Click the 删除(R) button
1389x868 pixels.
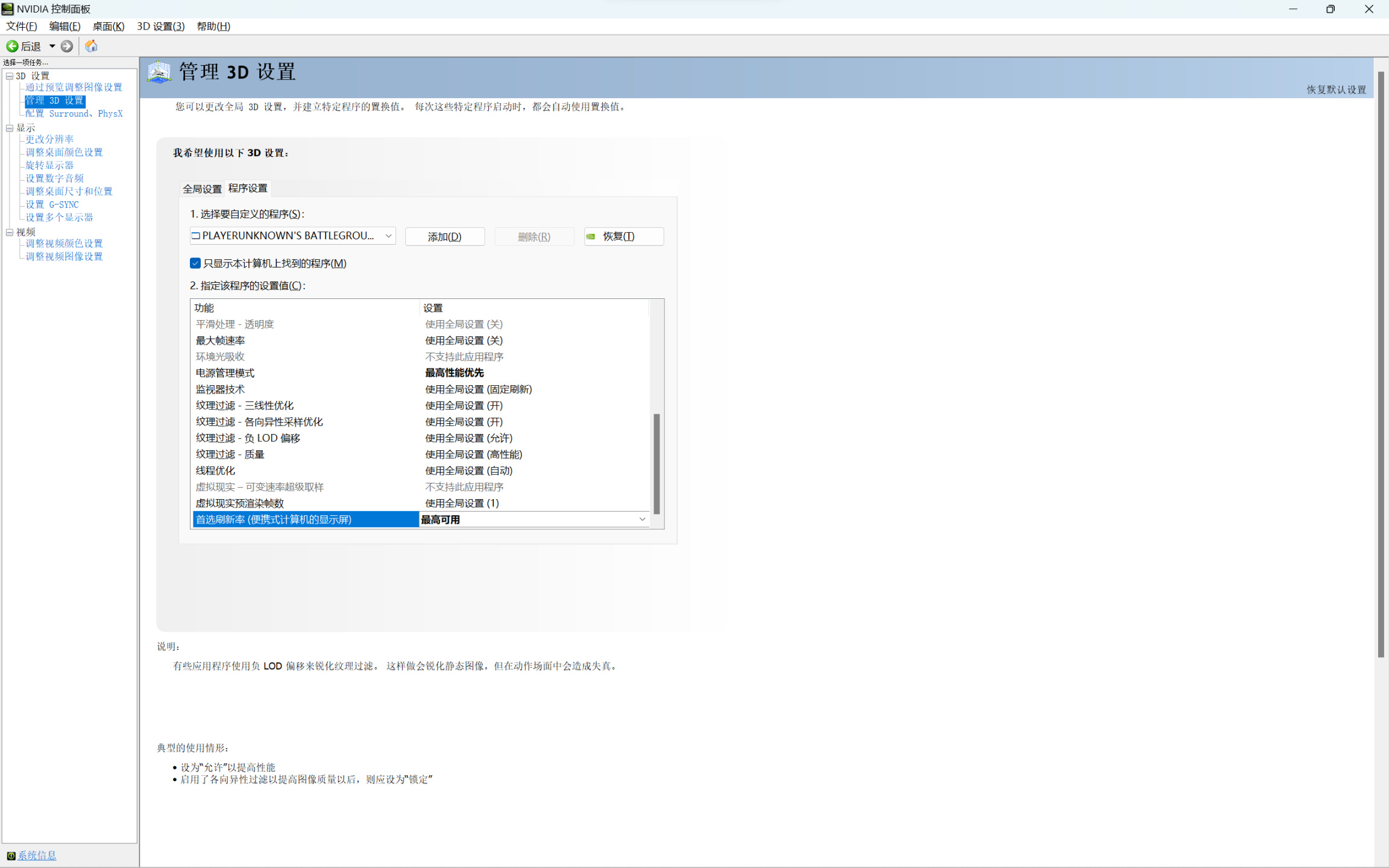[x=534, y=236]
